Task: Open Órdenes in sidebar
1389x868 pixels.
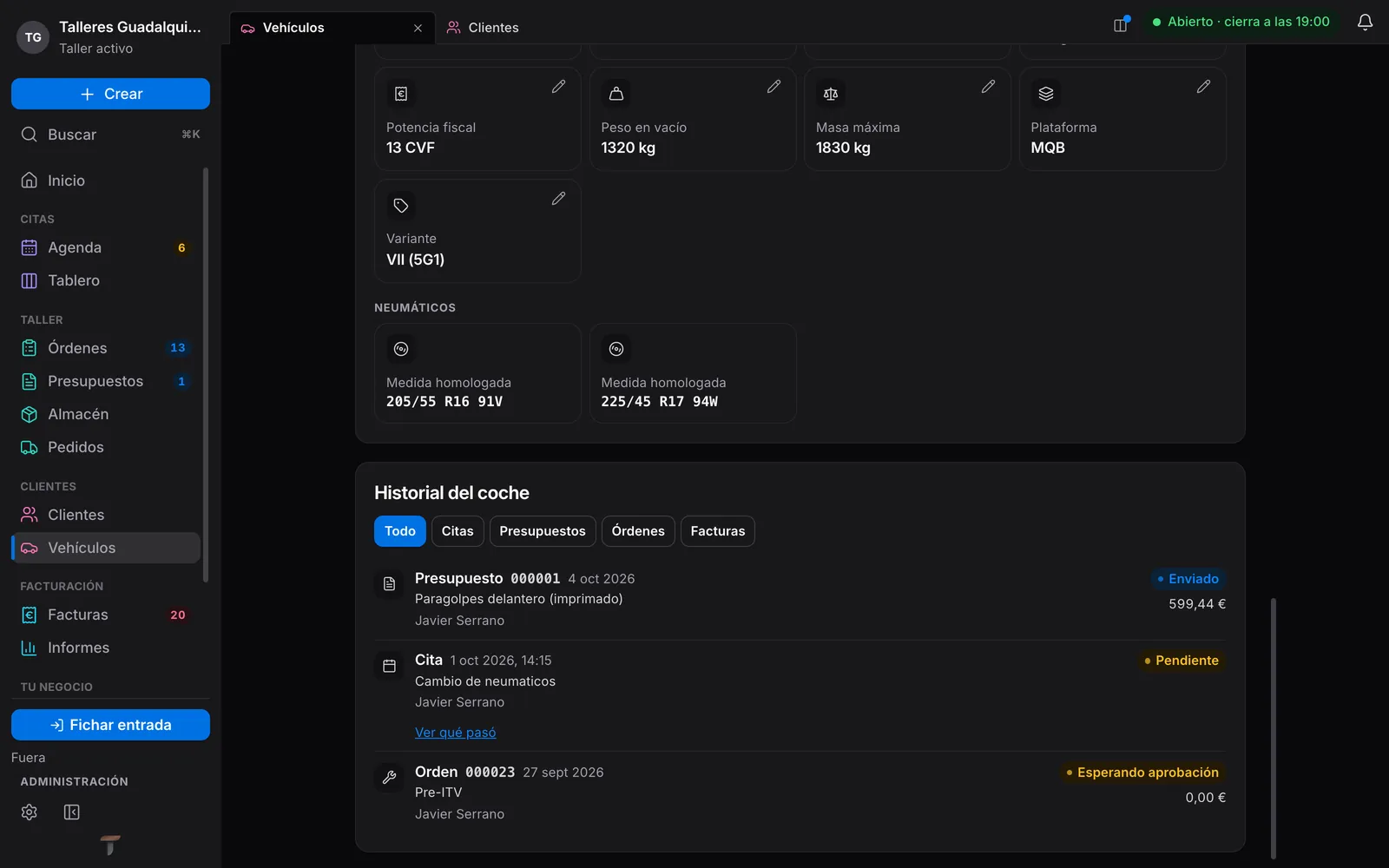Action: tap(106, 348)
